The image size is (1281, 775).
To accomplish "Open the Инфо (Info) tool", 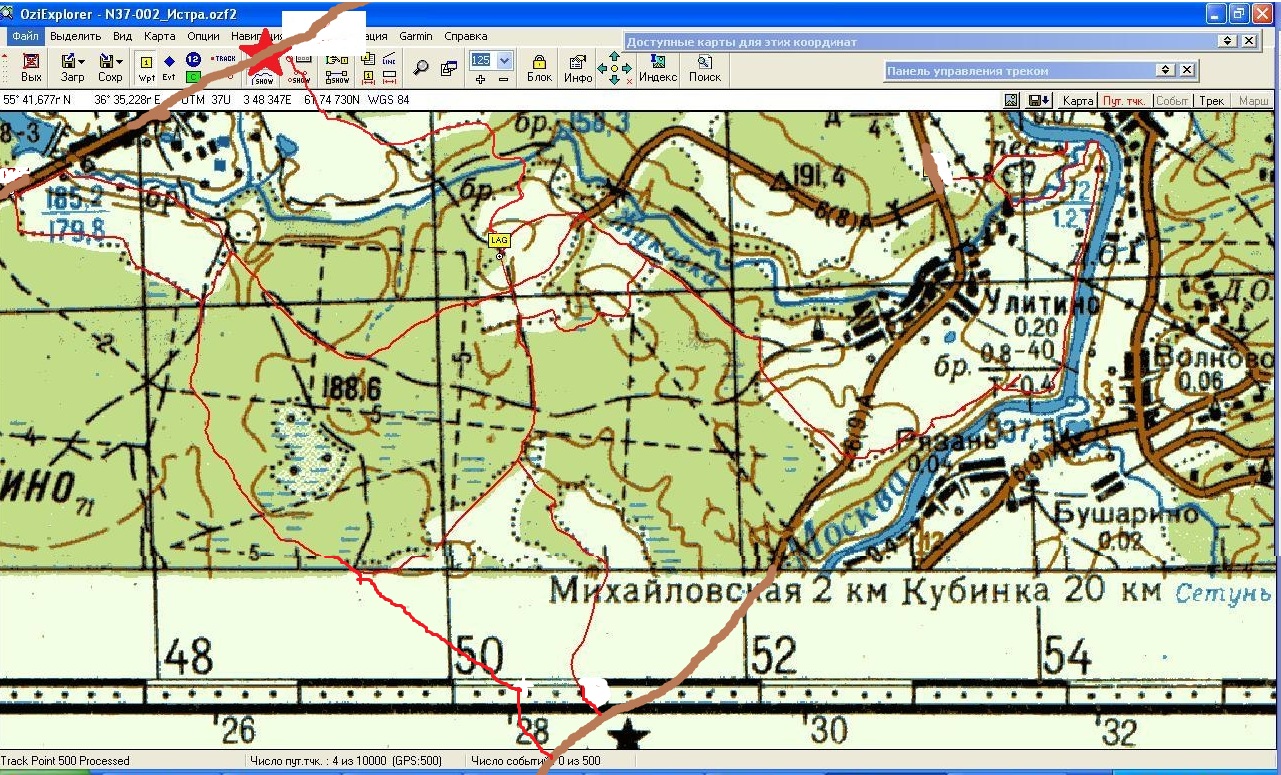I will point(578,67).
